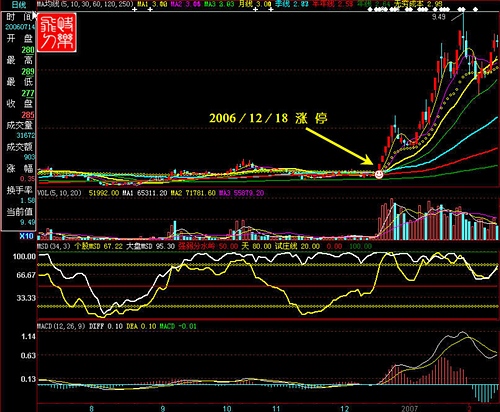
Task: Click the 66.67 level on the MSD axis
Action: (x=26, y=275)
